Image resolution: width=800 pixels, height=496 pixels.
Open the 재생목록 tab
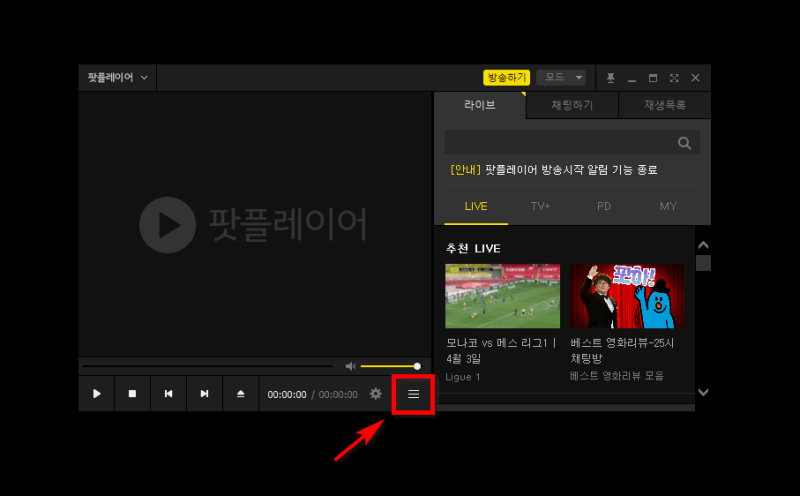[x=664, y=105]
